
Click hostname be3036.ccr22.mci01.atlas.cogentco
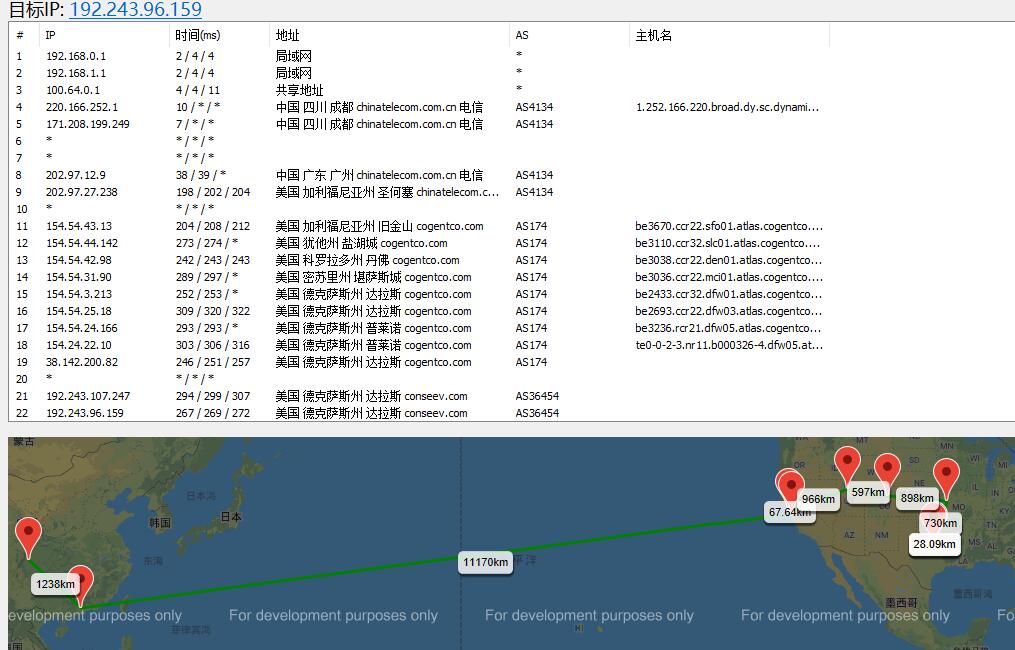pos(729,277)
